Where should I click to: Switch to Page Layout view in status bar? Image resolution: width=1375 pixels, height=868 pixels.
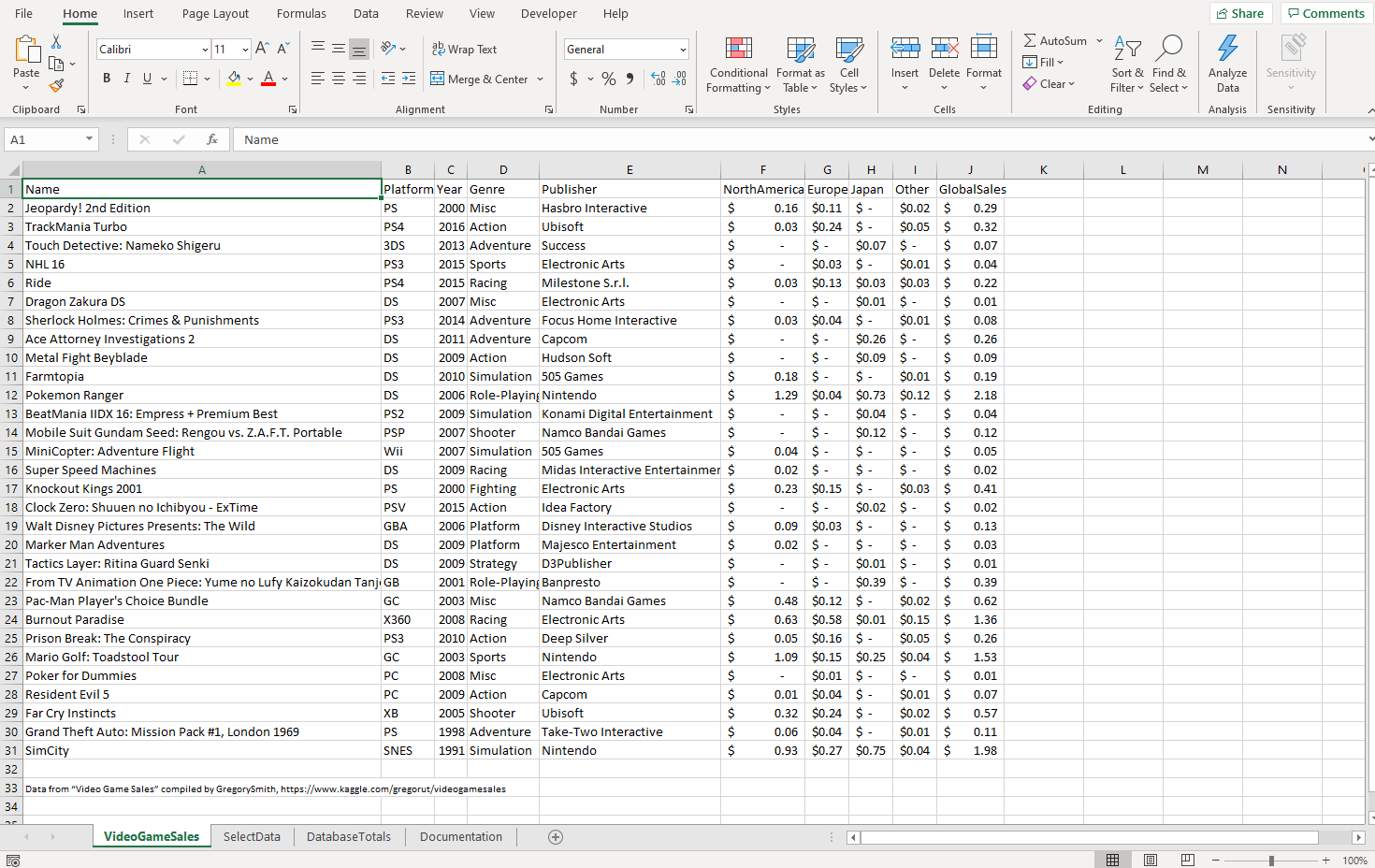tap(1151, 861)
